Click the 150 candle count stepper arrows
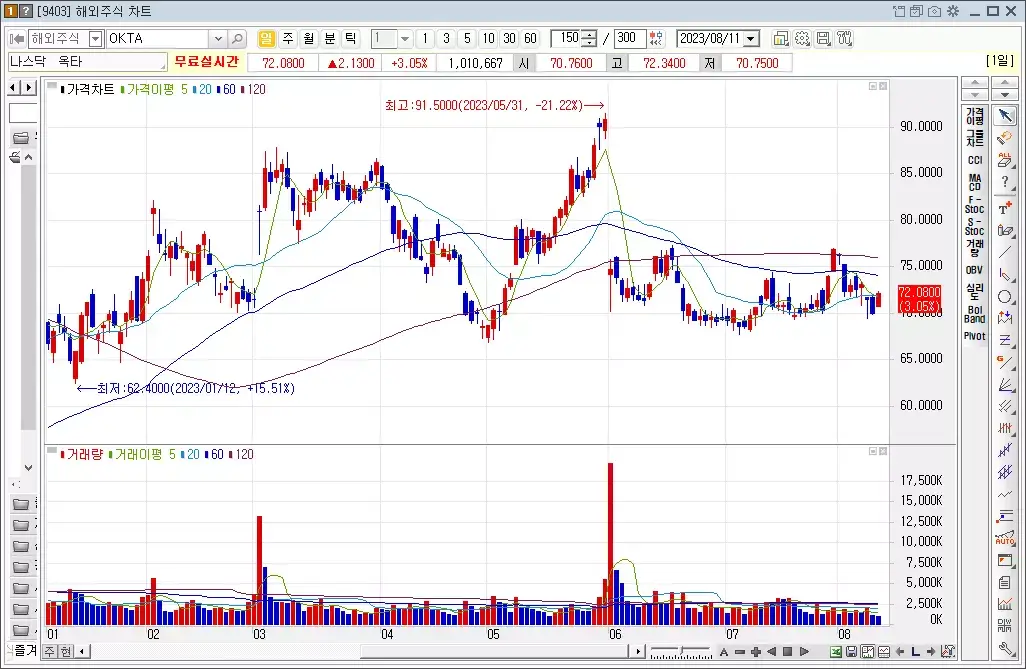Image resolution: width=1026 pixels, height=669 pixels. point(590,39)
